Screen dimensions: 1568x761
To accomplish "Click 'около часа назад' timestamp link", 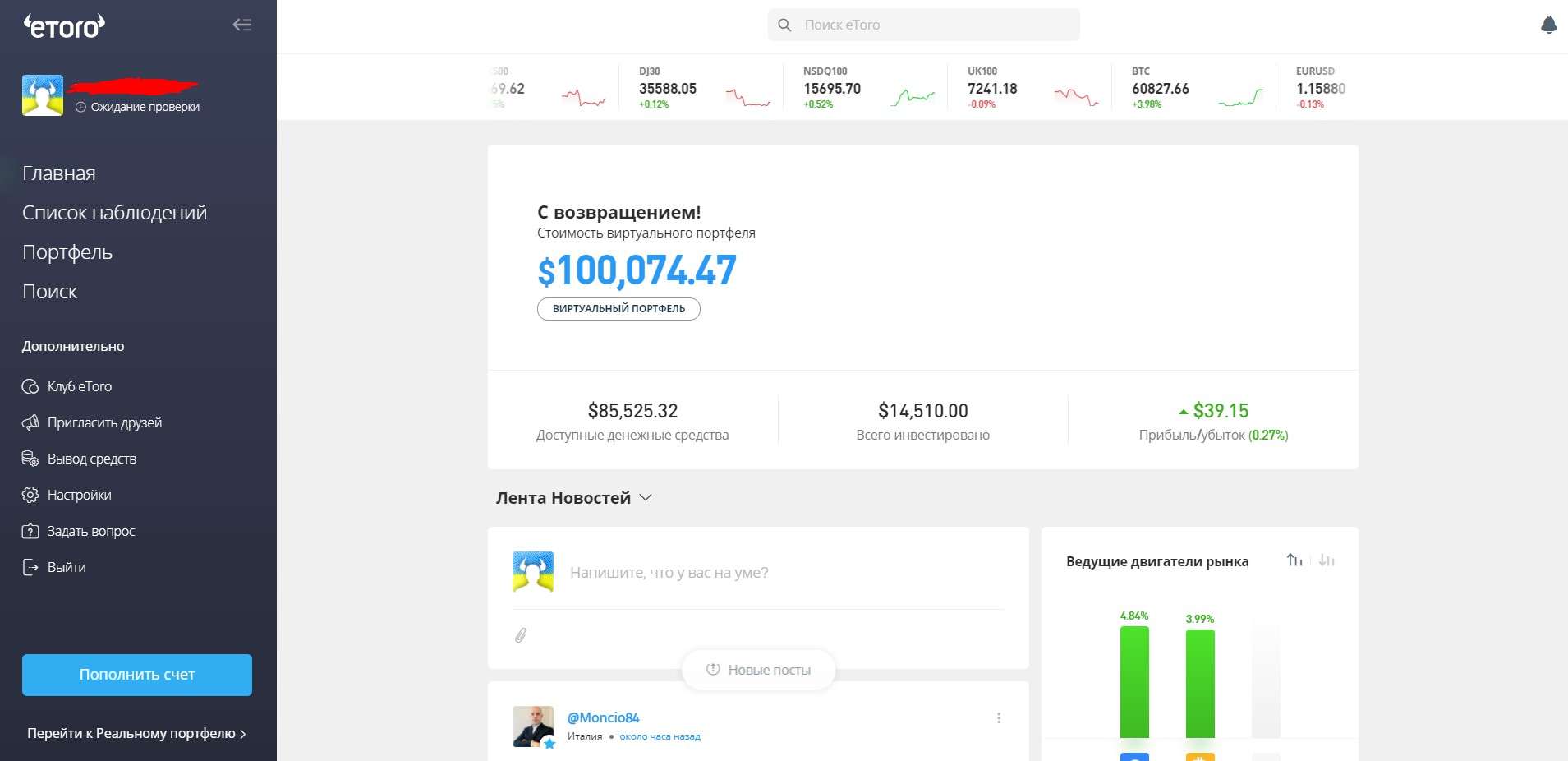I will [x=660, y=736].
